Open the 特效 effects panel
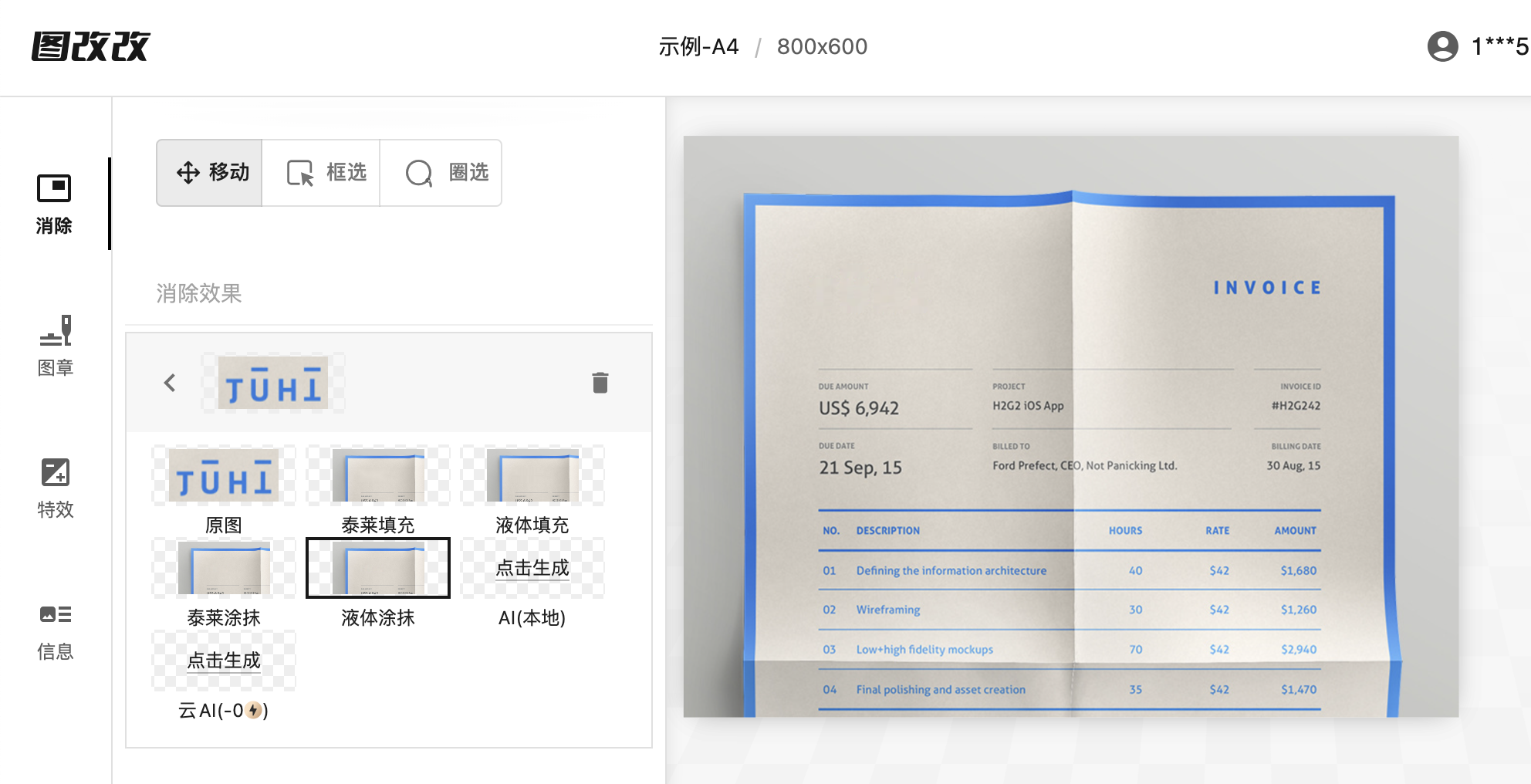1531x784 pixels. coord(55,488)
